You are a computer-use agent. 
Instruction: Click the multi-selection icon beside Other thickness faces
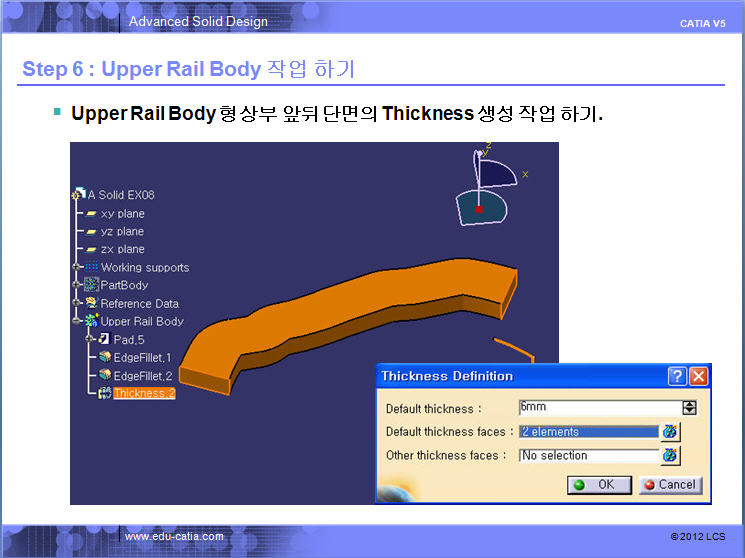[x=670, y=456]
